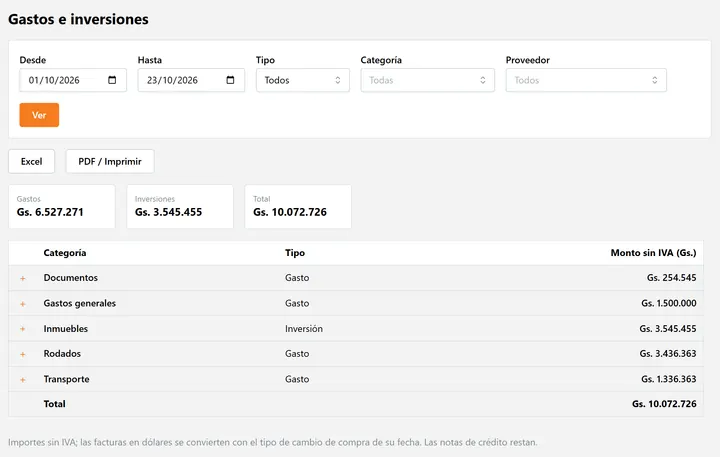This screenshot has width=720, height=457.
Task: Export the report with Excel button
Action: tap(32, 161)
